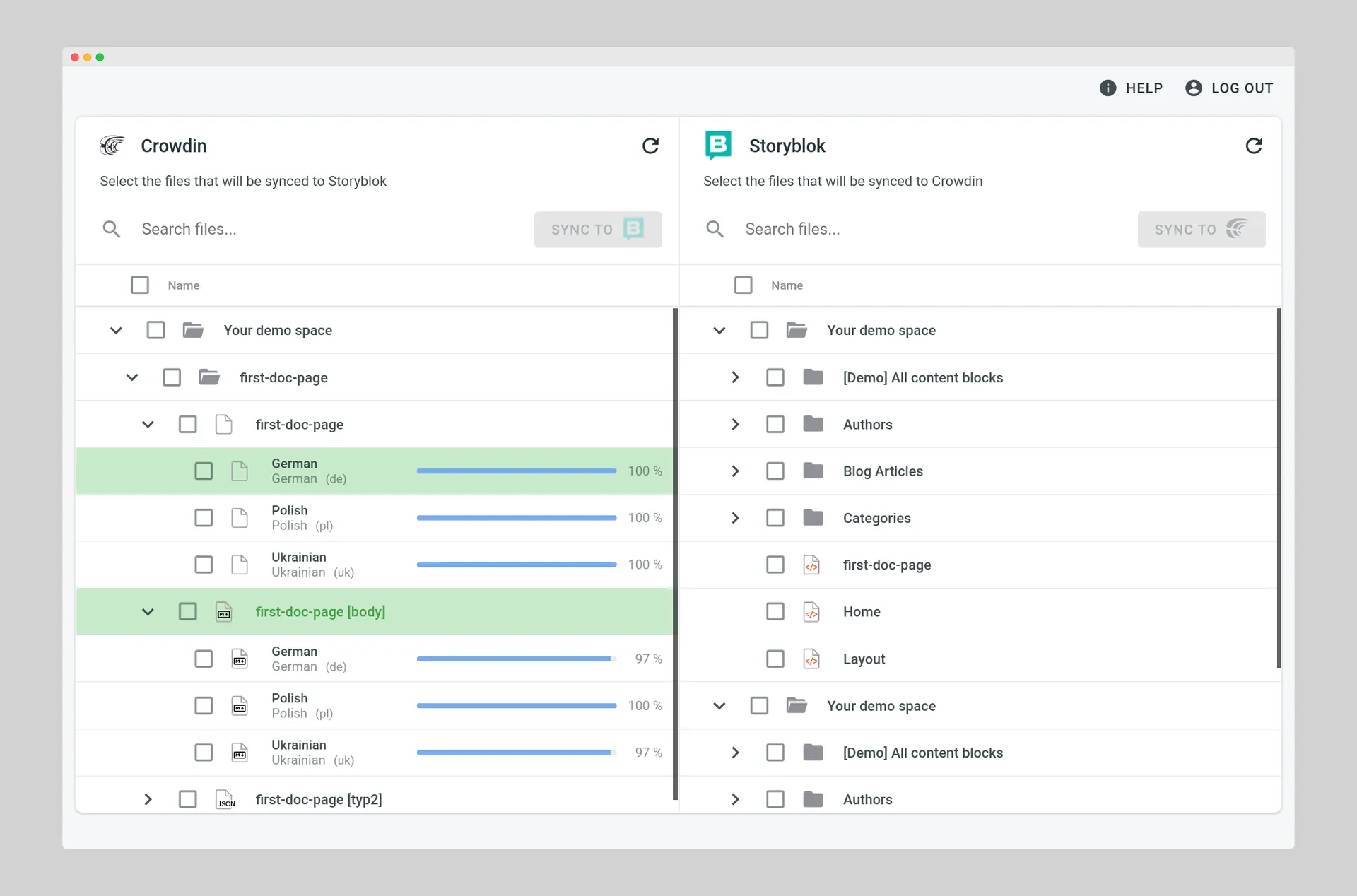
Task: Check the Ukrainian 97 % translation checkbox
Action: [204, 753]
